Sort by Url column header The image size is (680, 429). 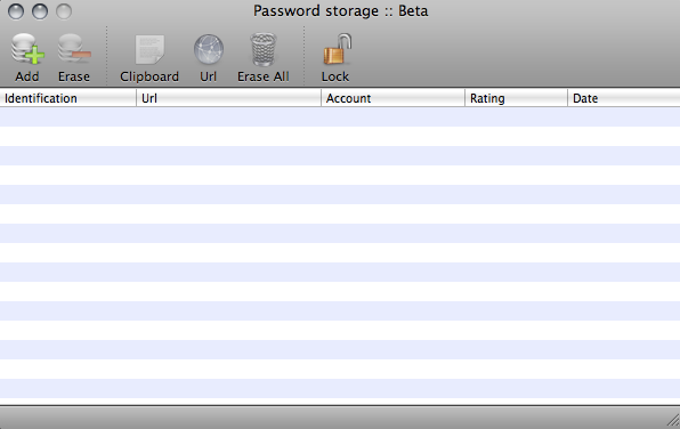coord(228,99)
